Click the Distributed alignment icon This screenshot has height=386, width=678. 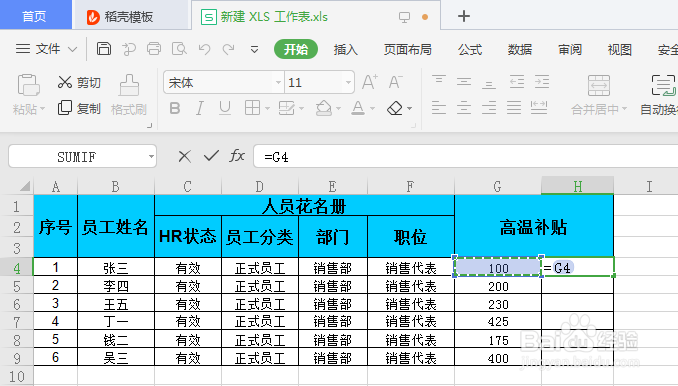(x=539, y=108)
